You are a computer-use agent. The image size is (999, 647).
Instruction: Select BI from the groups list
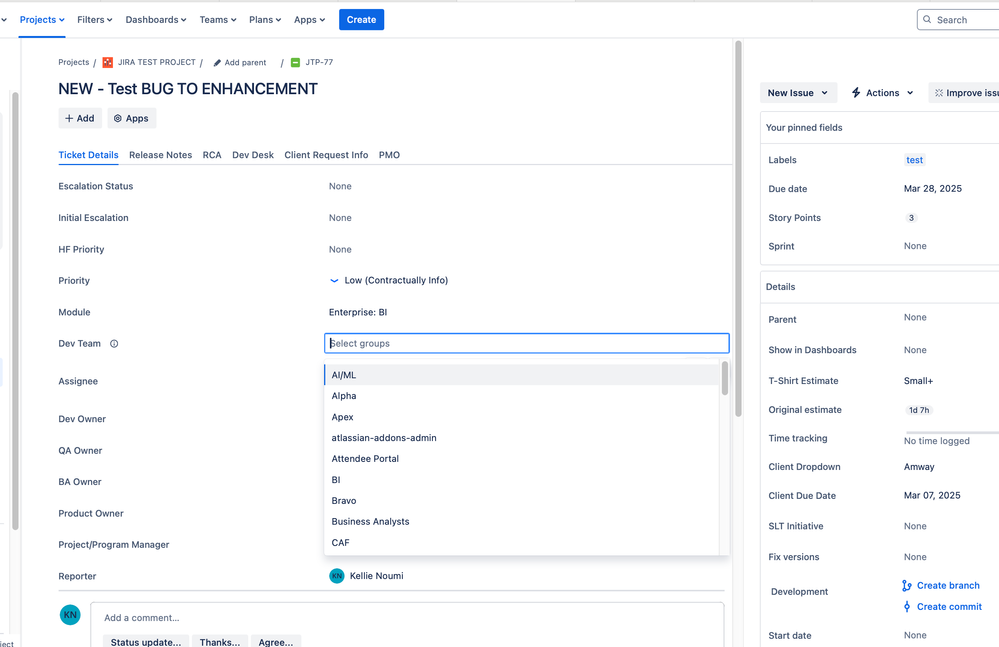(x=522, y=480)
